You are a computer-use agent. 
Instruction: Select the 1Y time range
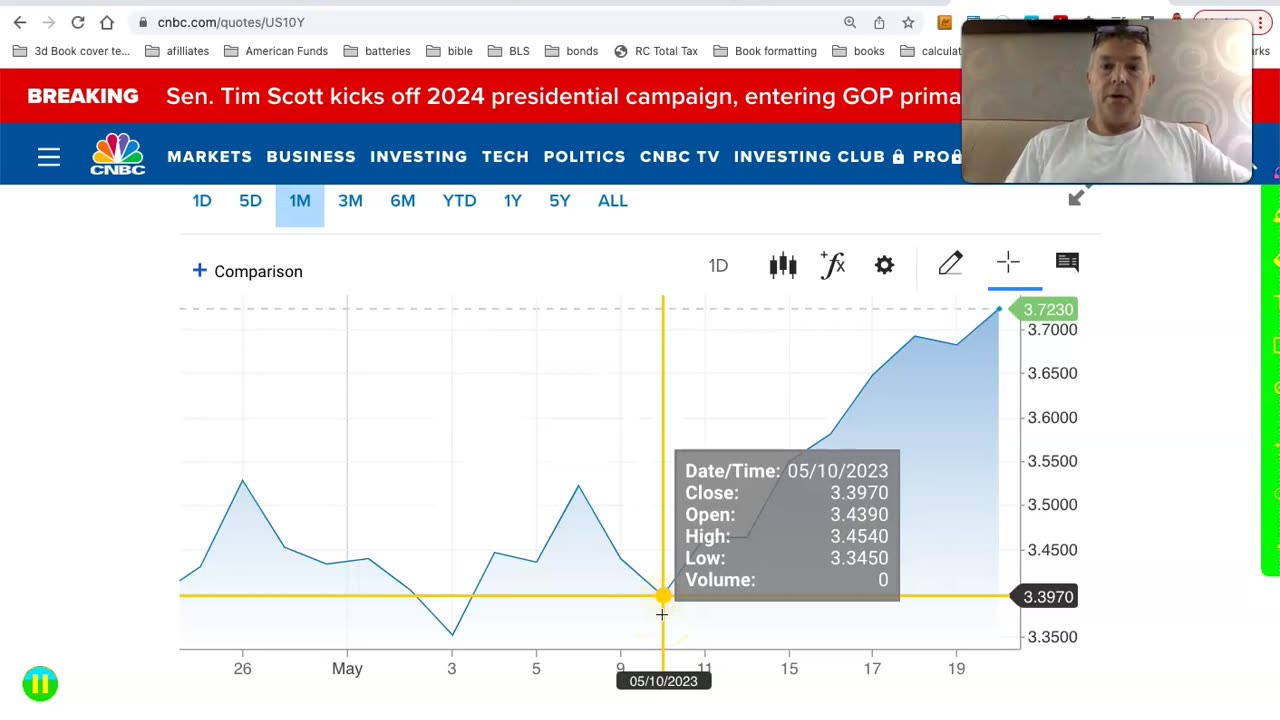coord(513,201)
